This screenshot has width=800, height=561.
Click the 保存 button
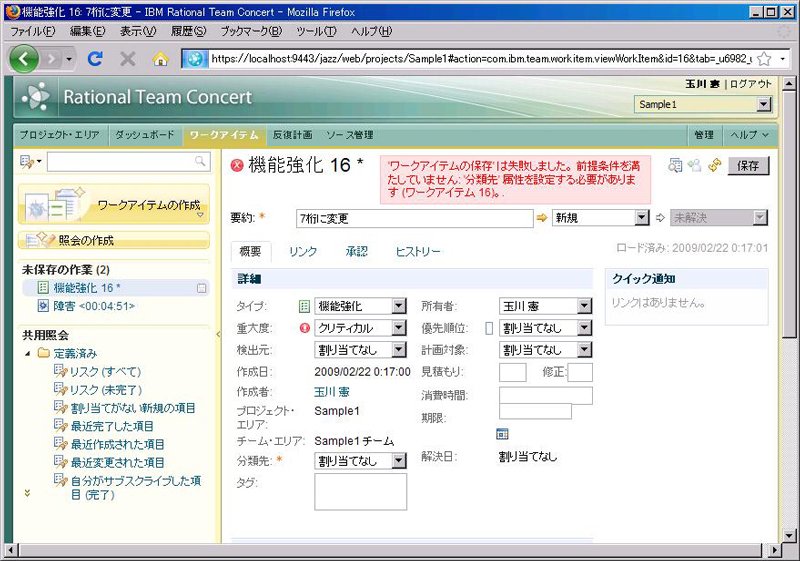(748, 165)
